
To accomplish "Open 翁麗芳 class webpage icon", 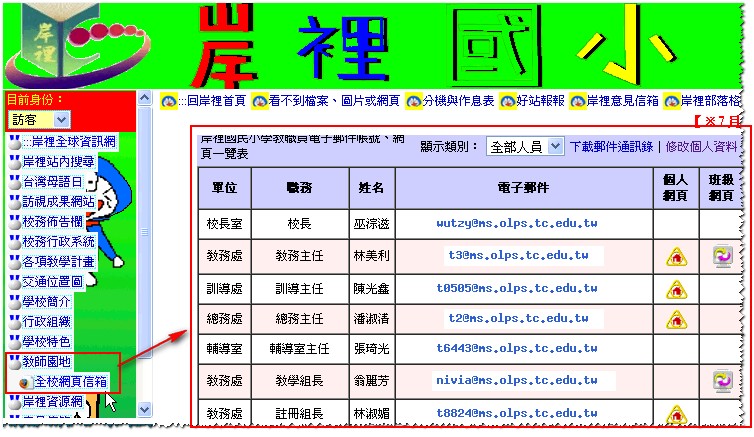I will pos(722,381).
